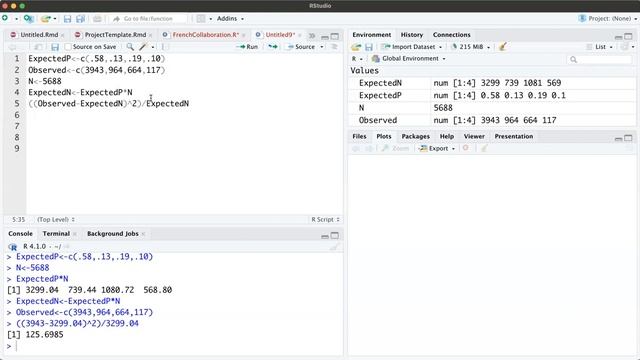Click the clear environment broom icon

[x=503, y=47]
